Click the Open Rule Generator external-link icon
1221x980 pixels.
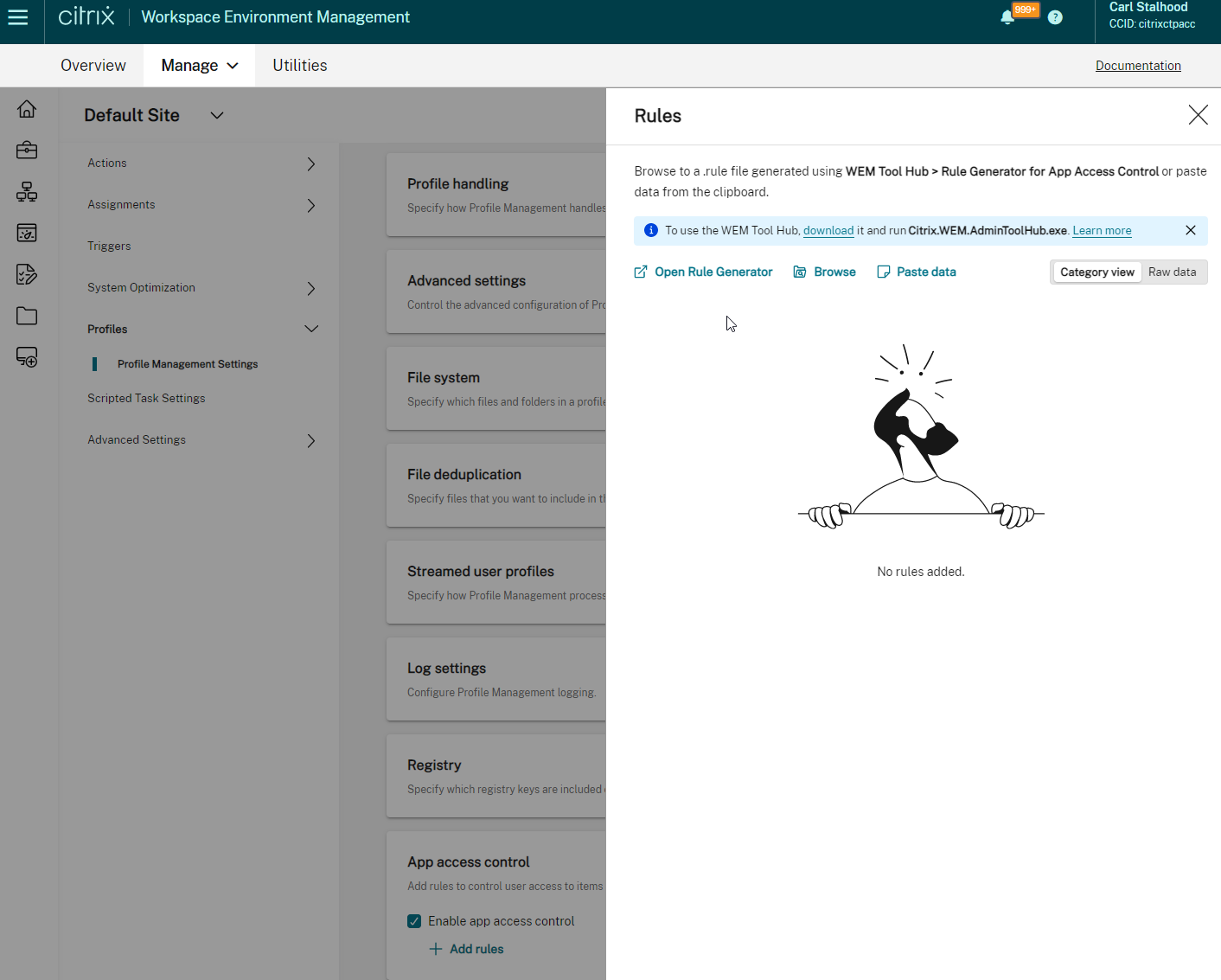click(641, 272)
